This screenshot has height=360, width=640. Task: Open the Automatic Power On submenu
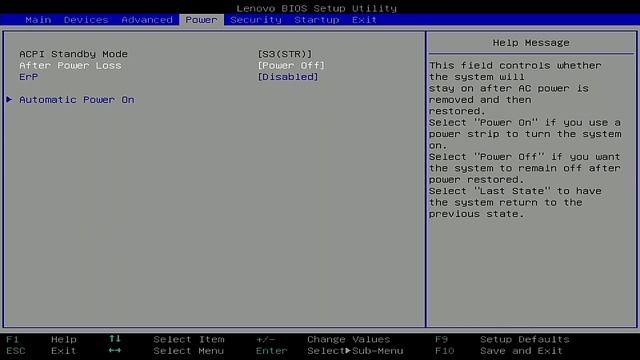coord(77,100)
